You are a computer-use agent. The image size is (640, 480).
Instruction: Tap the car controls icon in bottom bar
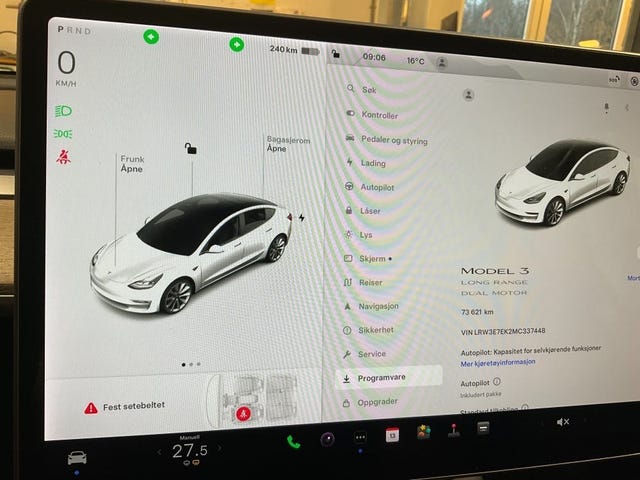point(77,458)
